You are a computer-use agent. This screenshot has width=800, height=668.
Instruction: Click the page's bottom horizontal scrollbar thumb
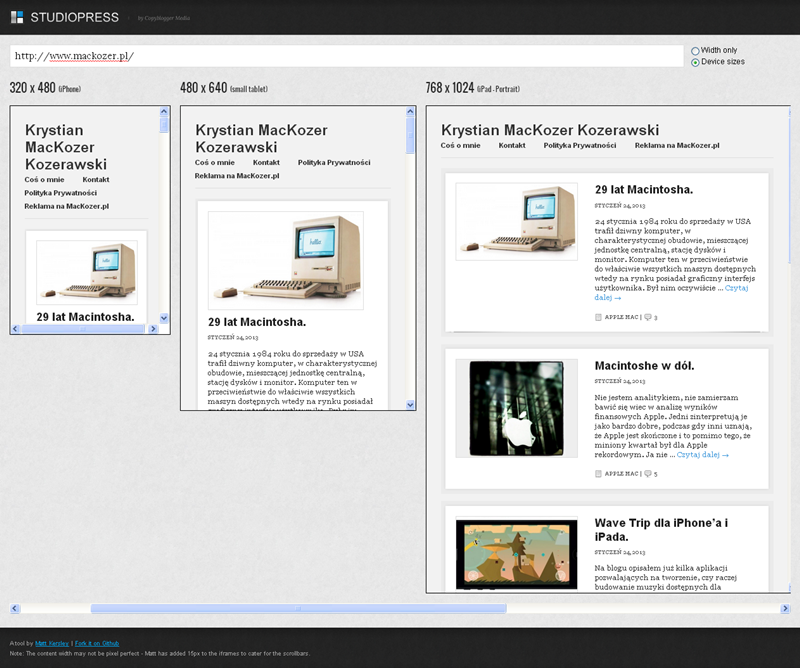coord(298,608)
